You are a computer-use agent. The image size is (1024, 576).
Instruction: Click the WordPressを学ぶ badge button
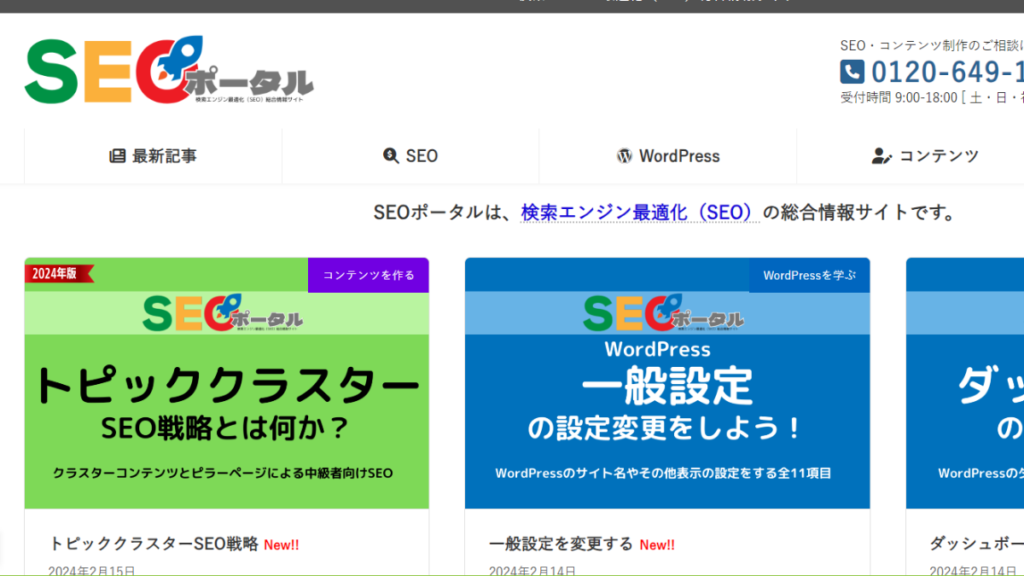[x=809, y=275]
